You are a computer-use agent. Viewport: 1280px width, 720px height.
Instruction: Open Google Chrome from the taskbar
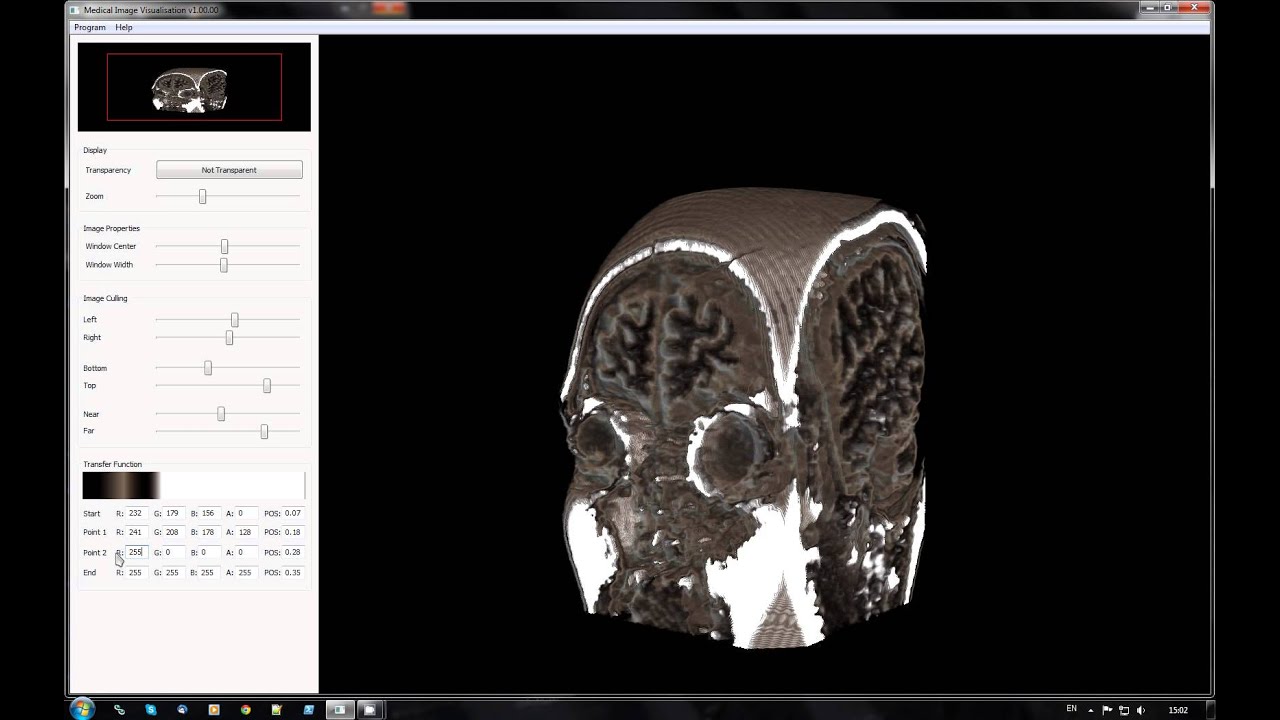pos(245,709)
